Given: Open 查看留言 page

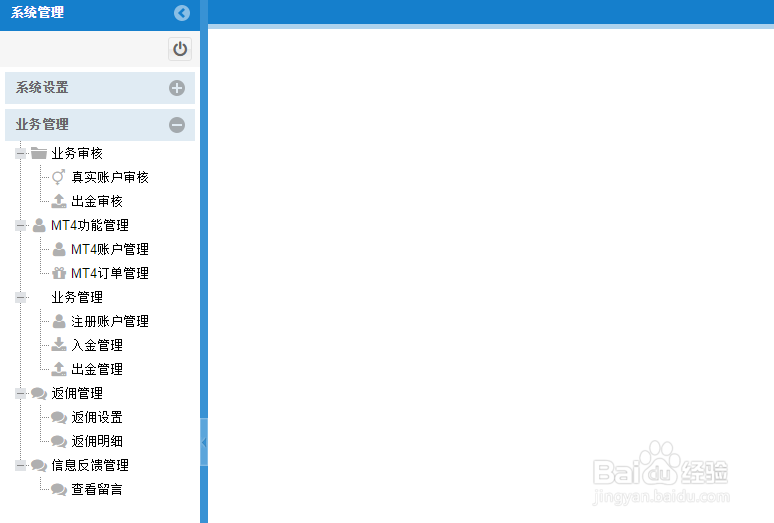Looking at the screenshot, I should (97, 489).
